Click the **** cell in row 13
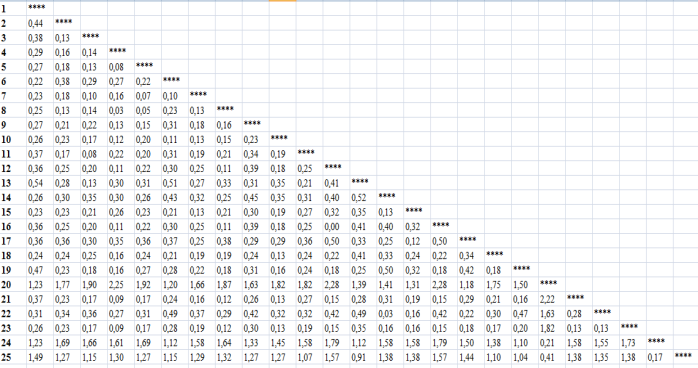 pyautogui.click(x=363, y=183)
